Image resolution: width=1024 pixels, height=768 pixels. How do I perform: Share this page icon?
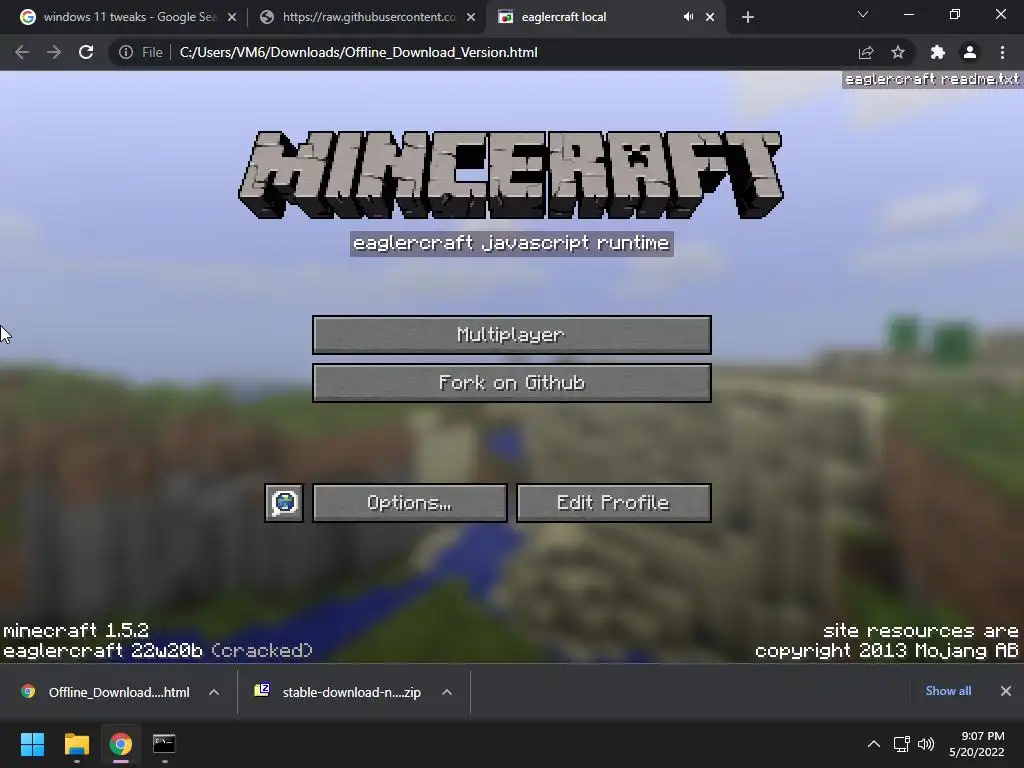coord(866,52)
